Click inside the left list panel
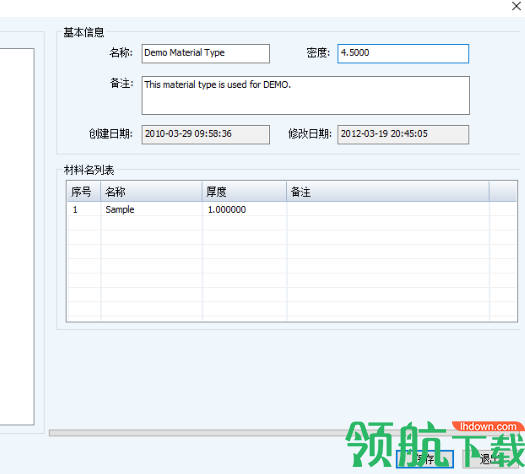Viewport: 525px width, 474px height. click(17, 237)
